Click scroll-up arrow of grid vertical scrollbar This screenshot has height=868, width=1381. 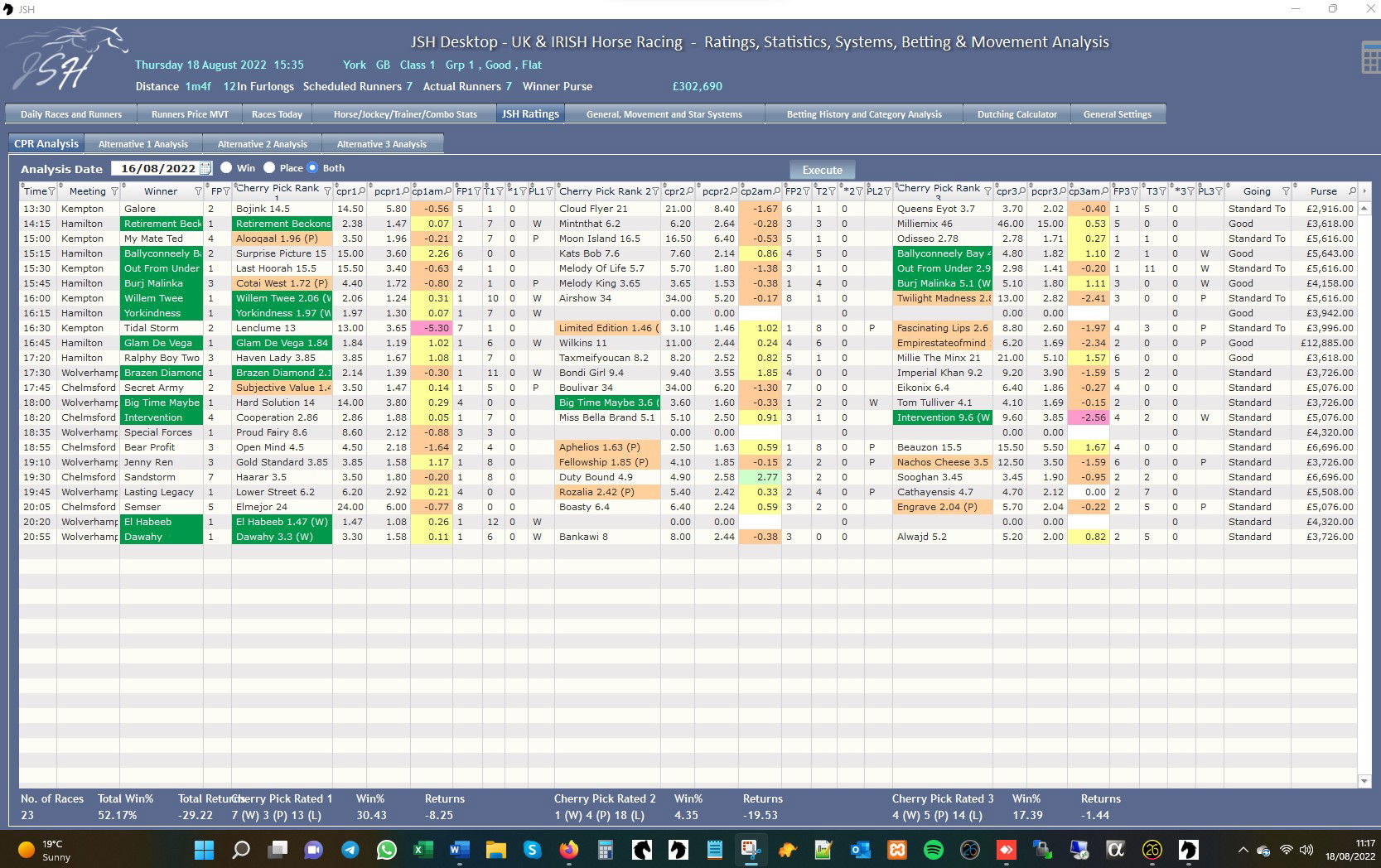click(1364, 208)
